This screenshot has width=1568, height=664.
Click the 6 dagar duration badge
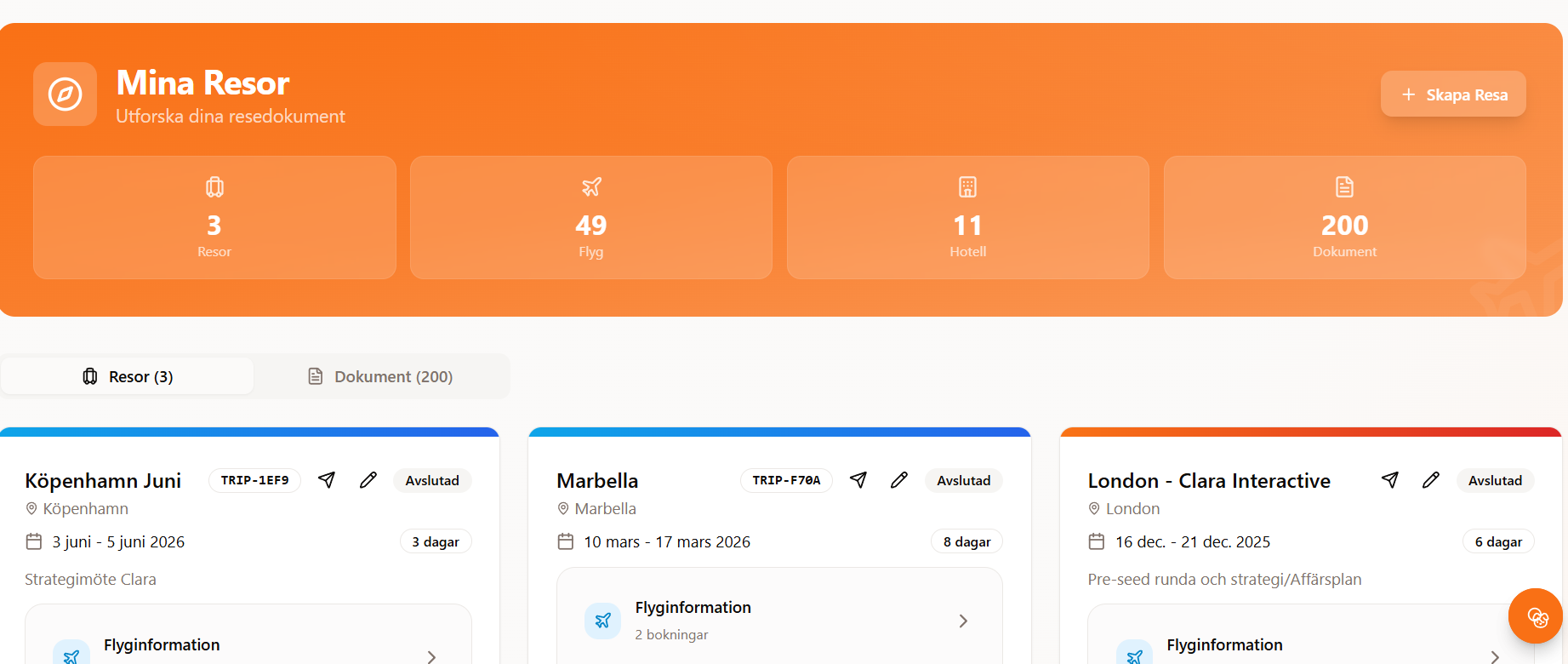point(1499,541)
